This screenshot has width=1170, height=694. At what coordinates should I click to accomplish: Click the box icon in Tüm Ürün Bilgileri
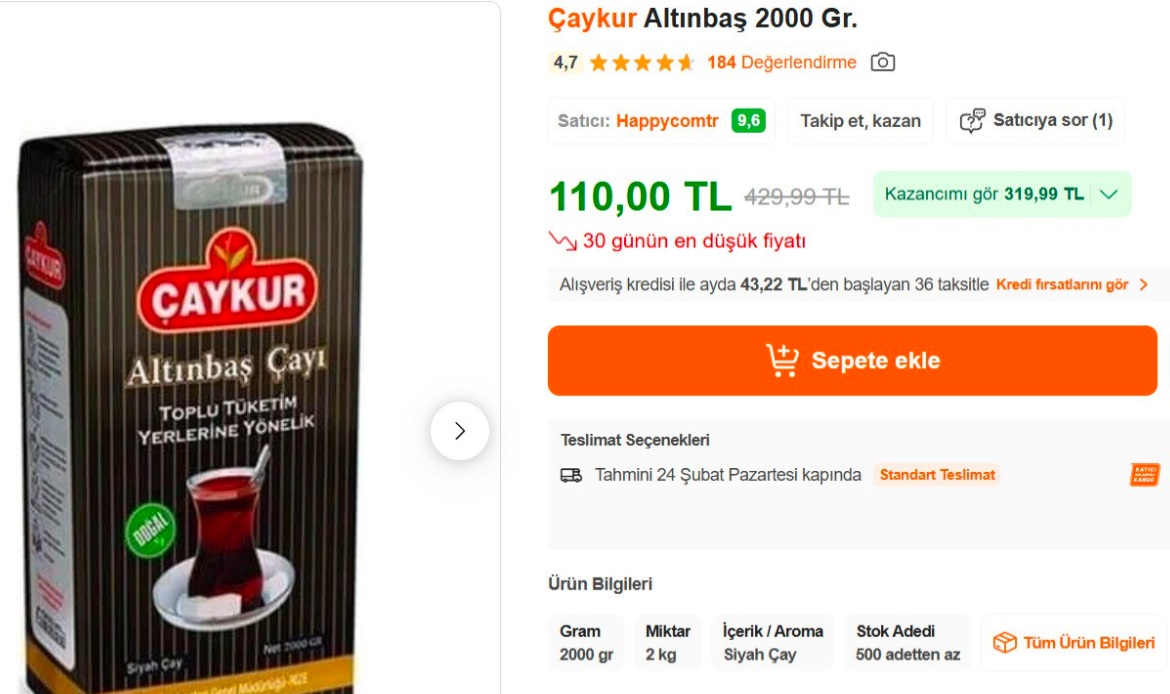tap(1004, 643)
